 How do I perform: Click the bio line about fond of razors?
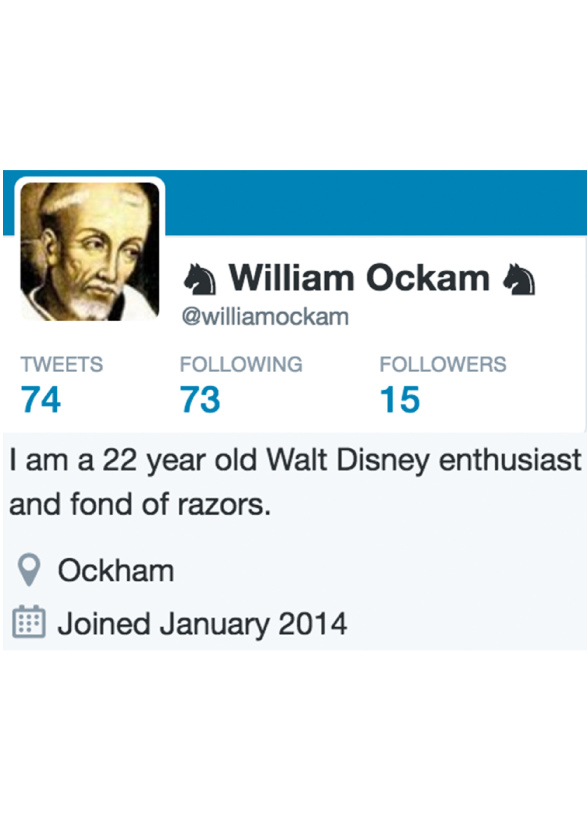[140, 504]
